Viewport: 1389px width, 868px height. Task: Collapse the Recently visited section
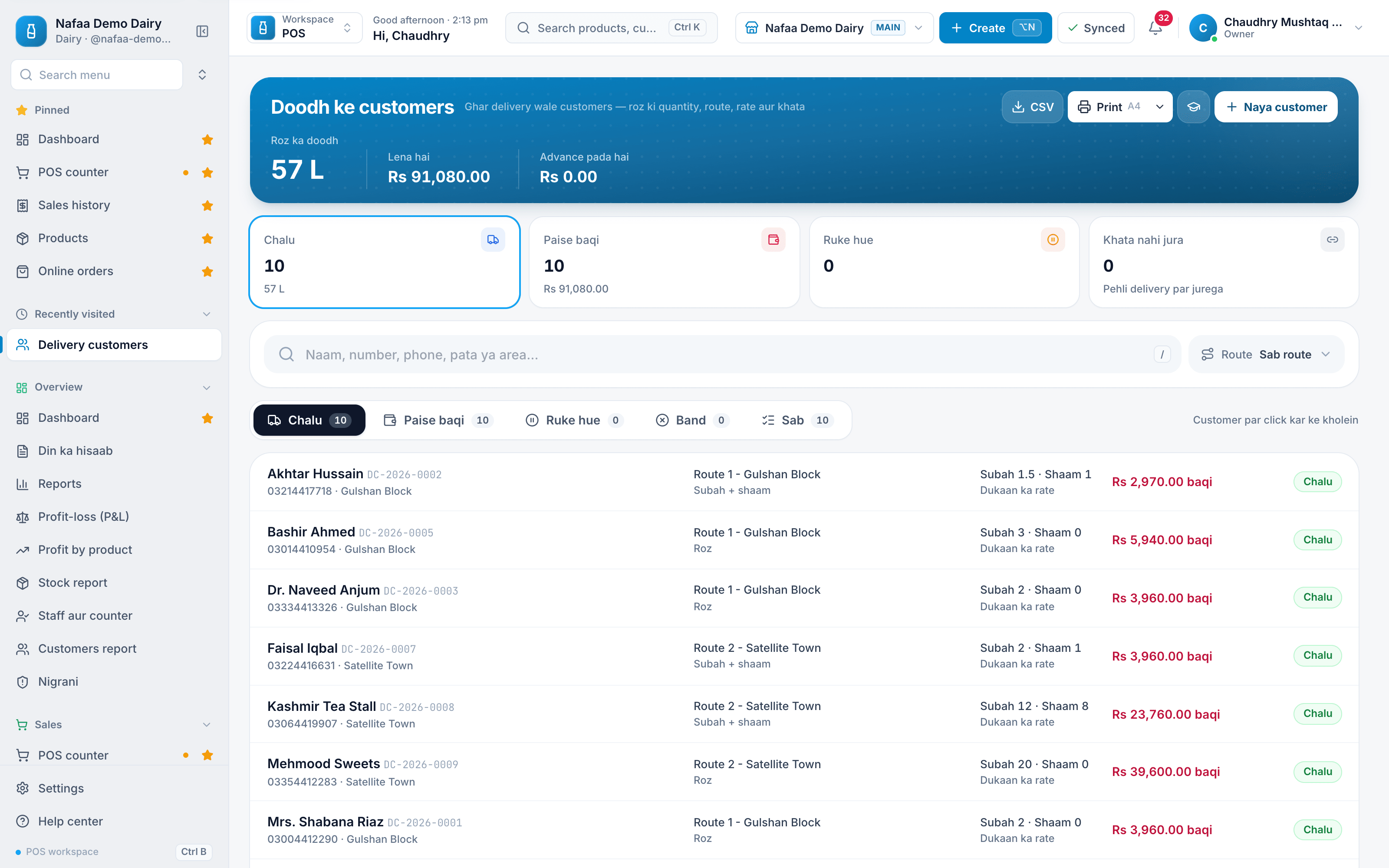[x=207, y=314]
